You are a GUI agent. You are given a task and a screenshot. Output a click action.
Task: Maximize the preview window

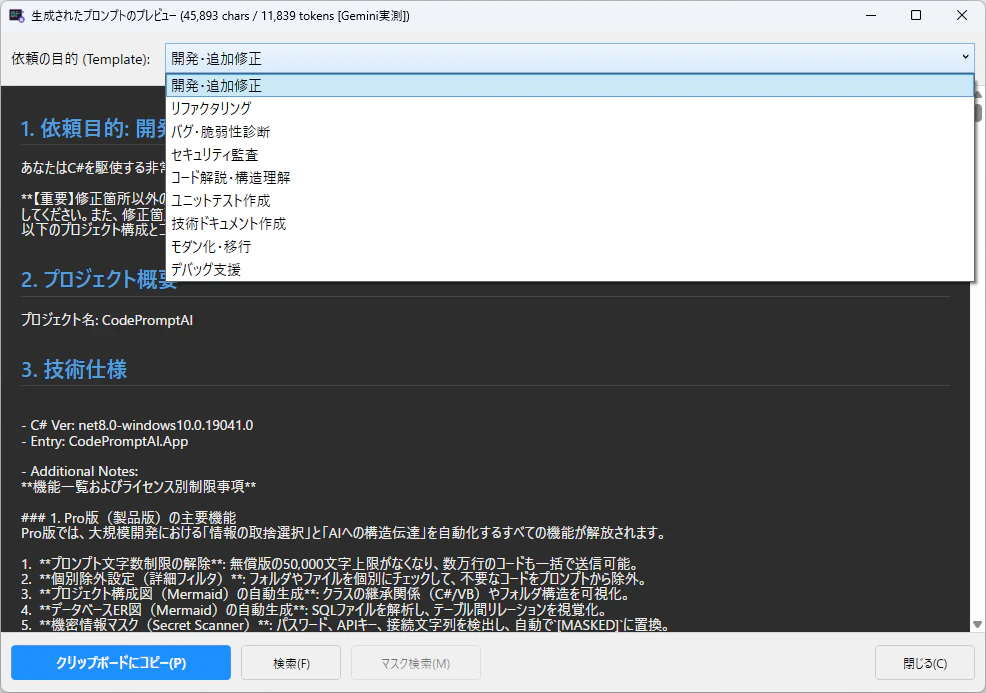tap(916, 15)
